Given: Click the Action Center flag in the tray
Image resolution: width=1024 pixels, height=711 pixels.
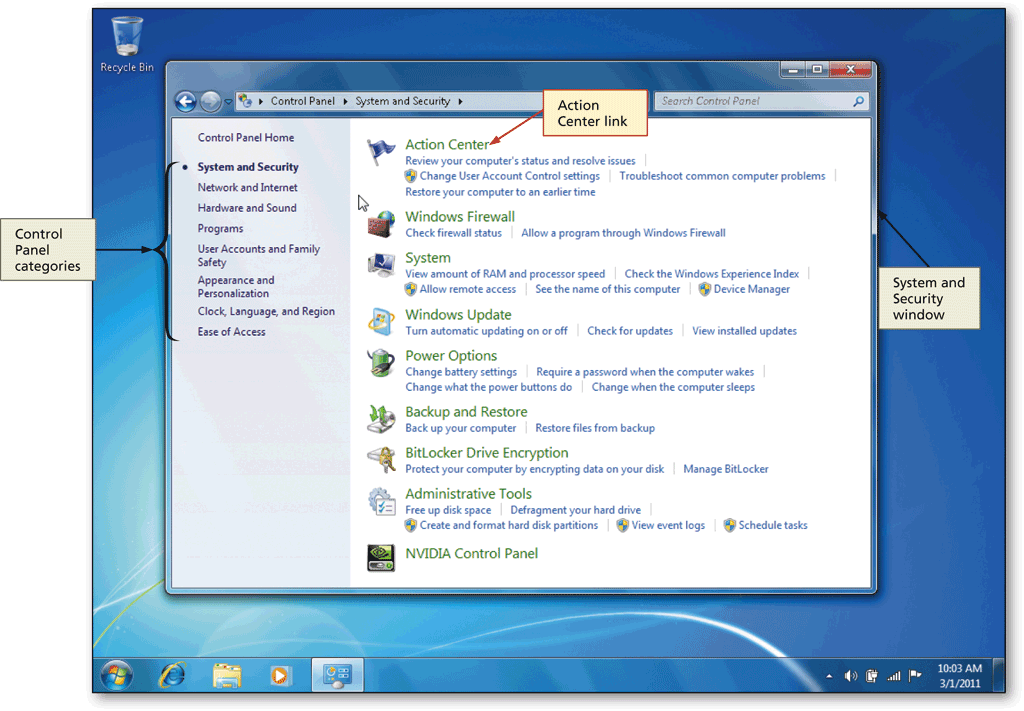Looking at the screenshot, I should pos(915,676).
